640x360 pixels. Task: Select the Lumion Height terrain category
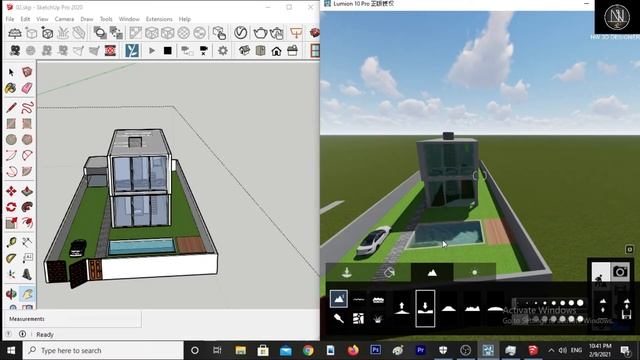[339, 299]
